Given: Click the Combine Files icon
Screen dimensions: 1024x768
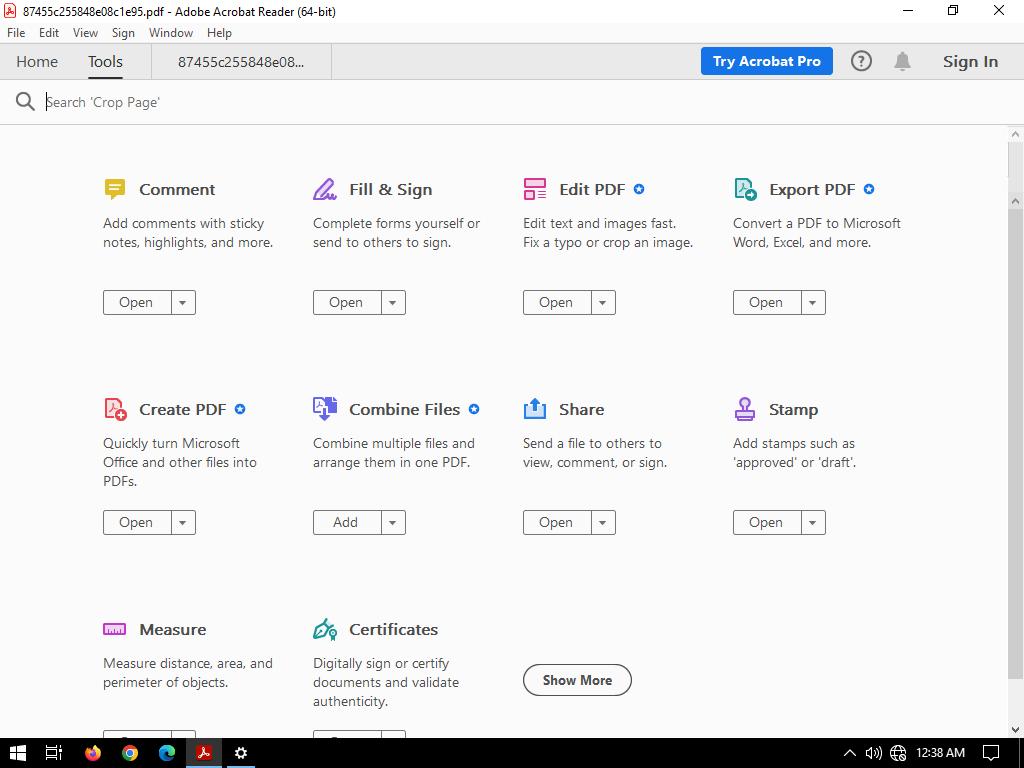Looking at the screenshot, I should [x=325, y=409].
